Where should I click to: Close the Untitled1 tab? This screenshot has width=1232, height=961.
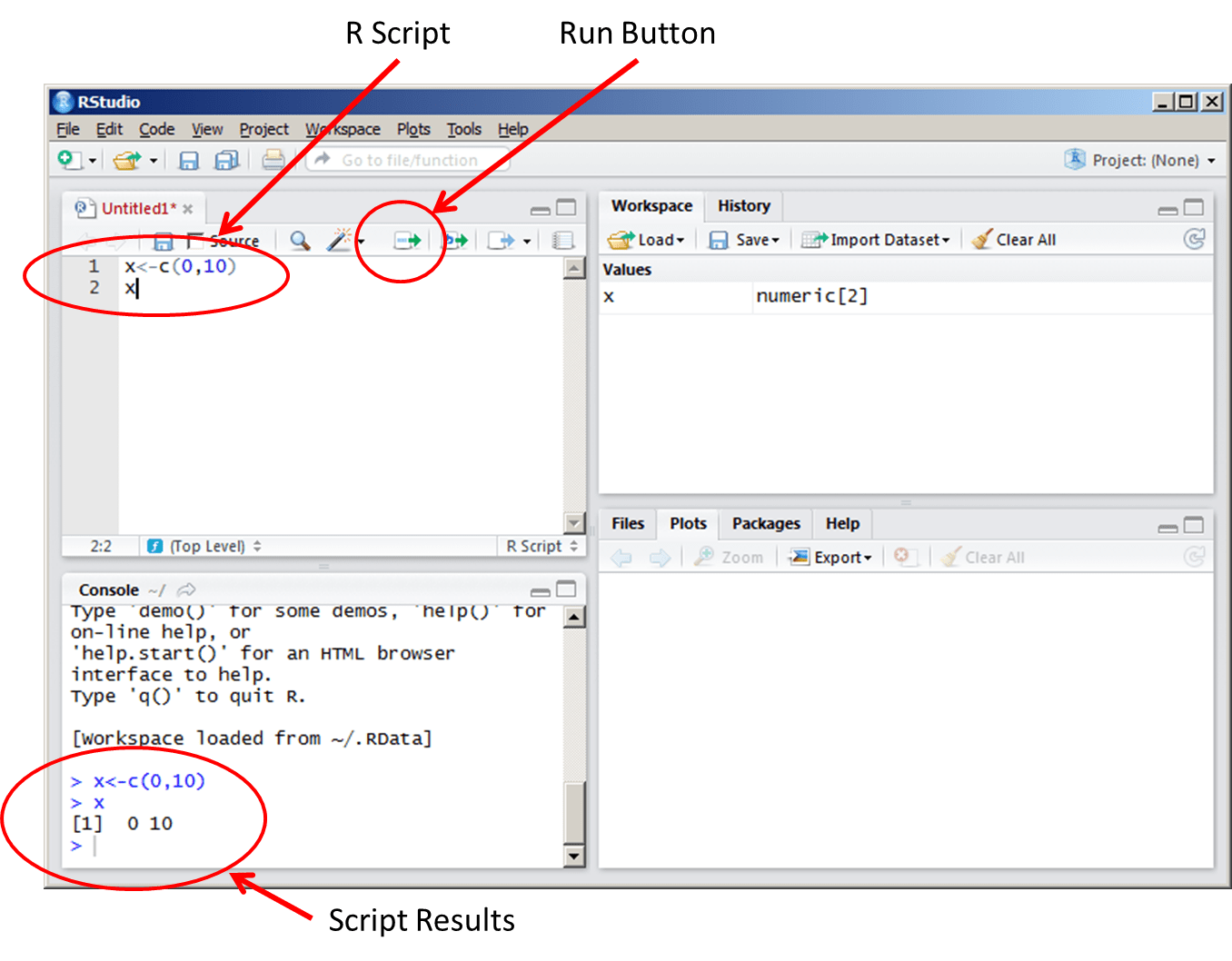[188, 209]
